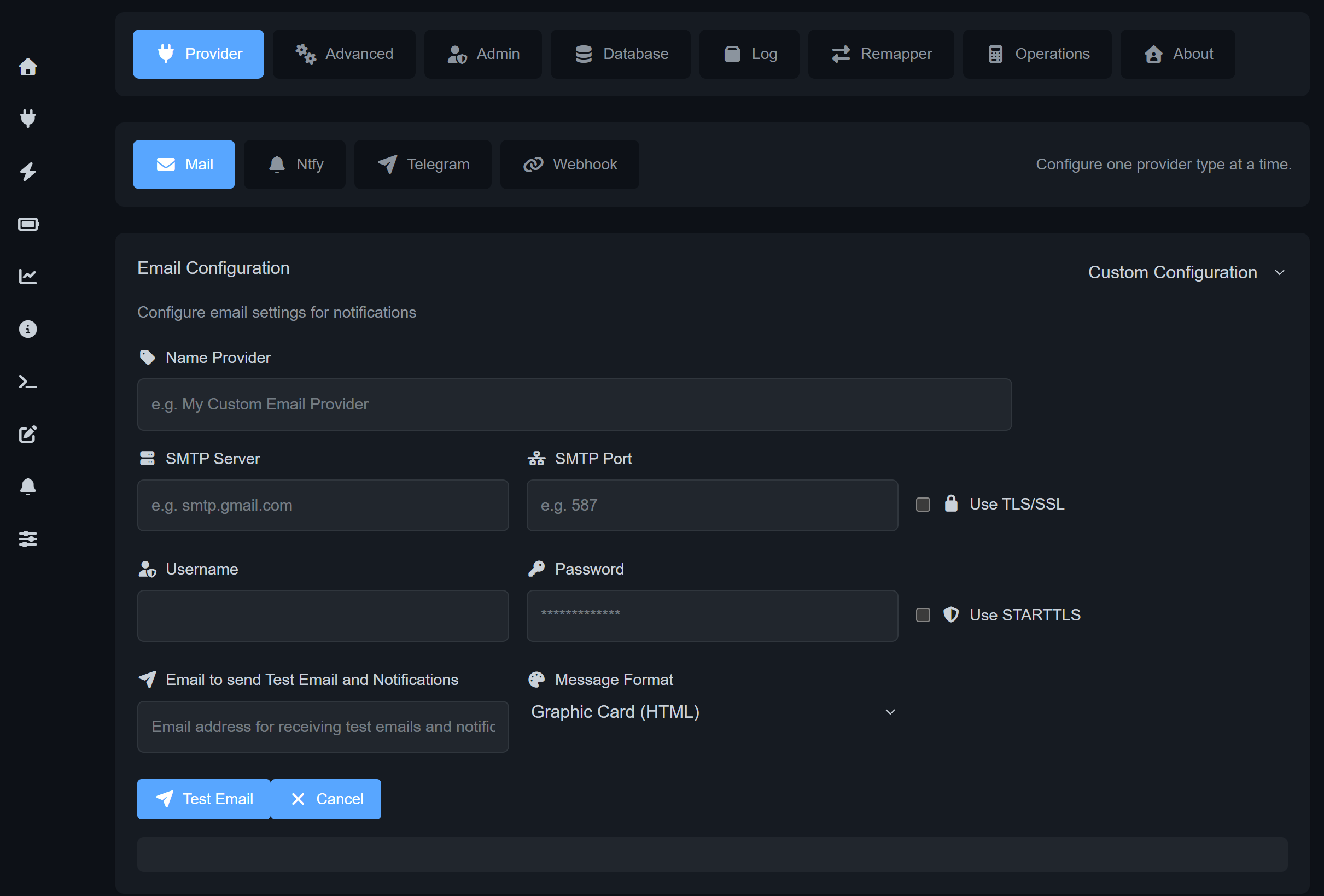Click the edit pencil sidebar icon

click(28, 434)
